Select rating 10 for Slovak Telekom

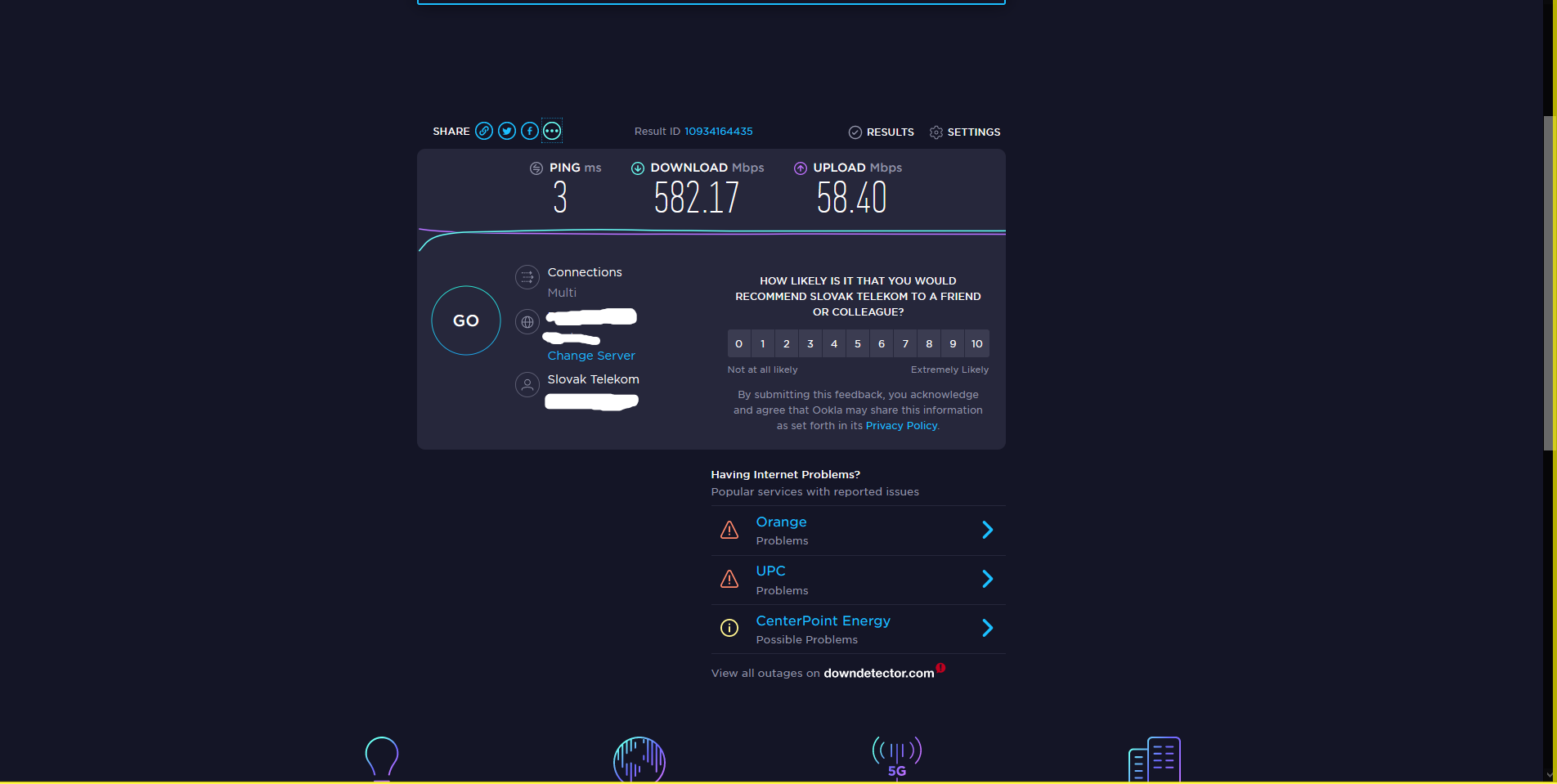click(976, 344)
